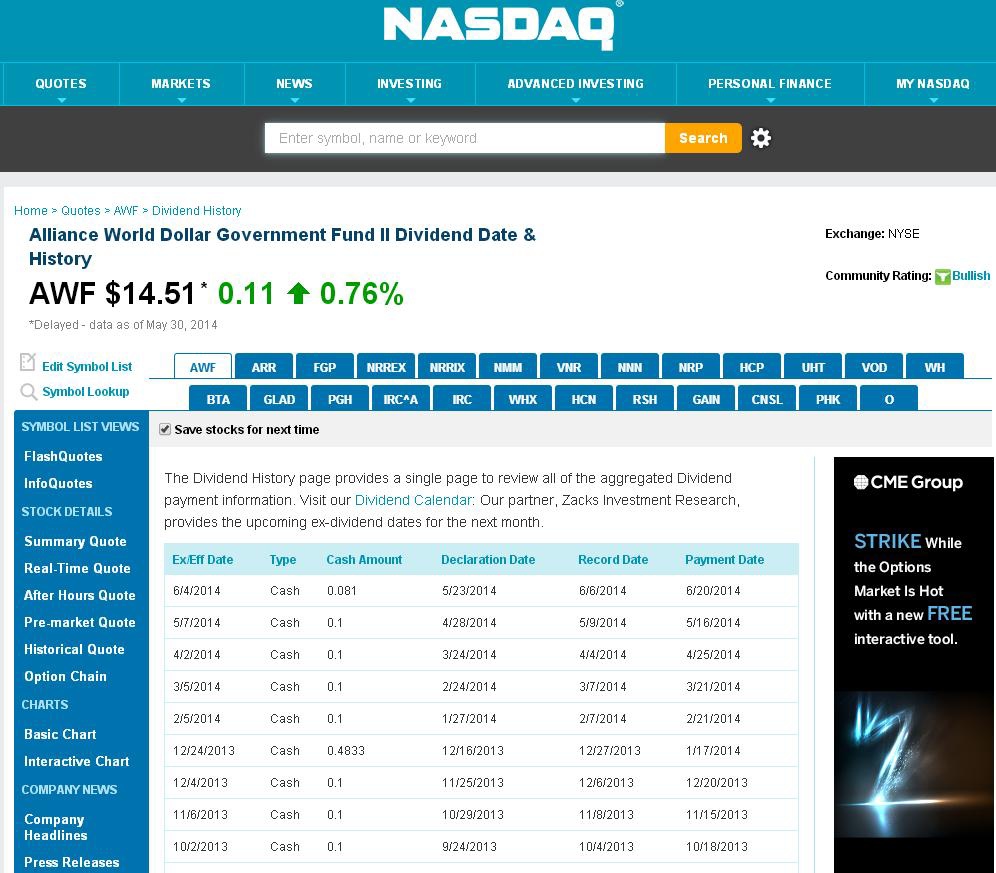Expand the News menu dropdown
This screenshot has height=873, width=996.
coord(294,84)
